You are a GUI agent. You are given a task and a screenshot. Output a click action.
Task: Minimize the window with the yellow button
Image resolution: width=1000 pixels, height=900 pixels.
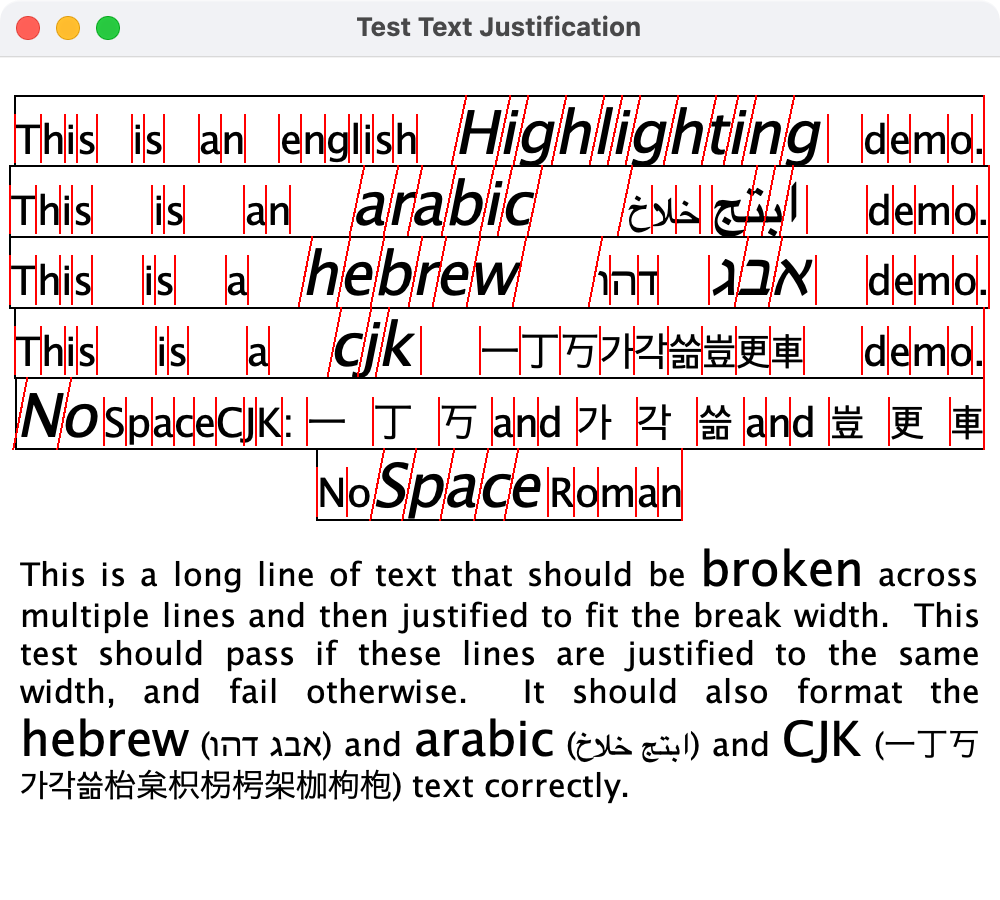68,28
